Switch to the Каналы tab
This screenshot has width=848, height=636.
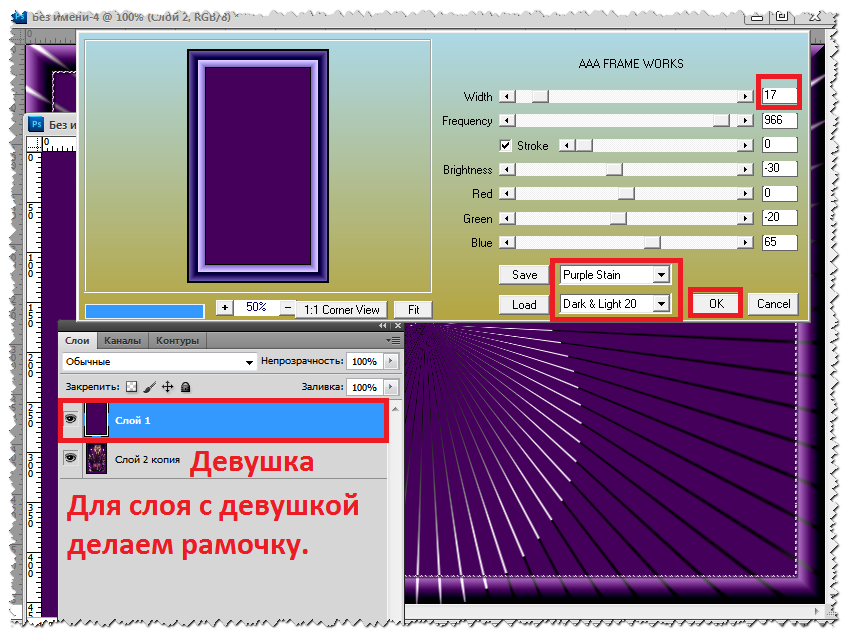122,341
